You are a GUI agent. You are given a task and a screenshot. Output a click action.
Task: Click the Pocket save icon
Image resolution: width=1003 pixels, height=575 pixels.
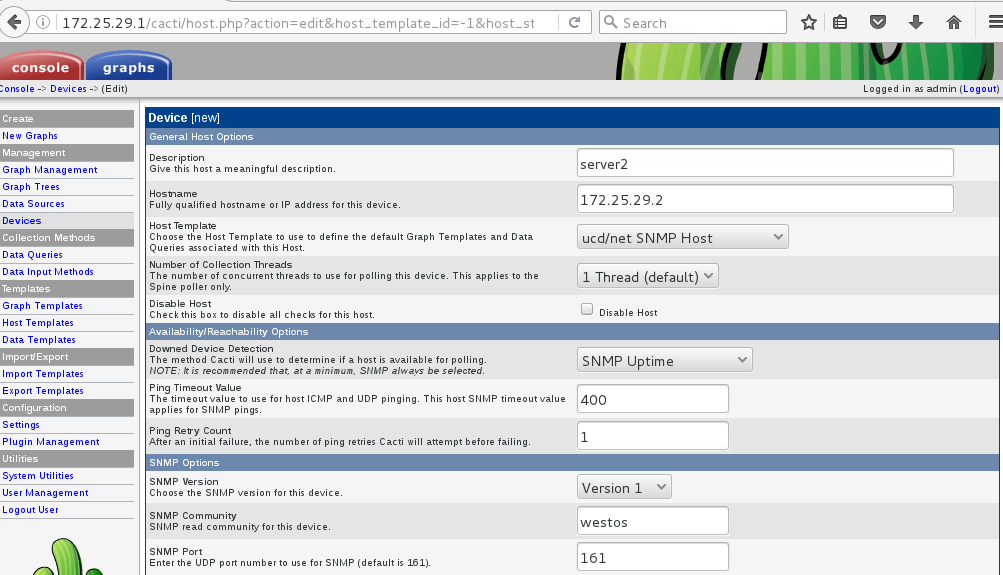878,22
